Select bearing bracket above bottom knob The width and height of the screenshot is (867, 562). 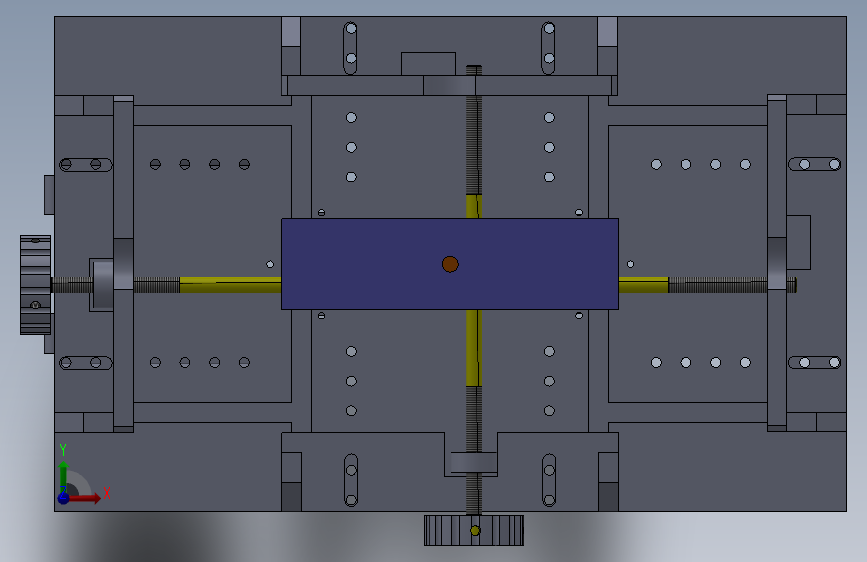point(474,462)
